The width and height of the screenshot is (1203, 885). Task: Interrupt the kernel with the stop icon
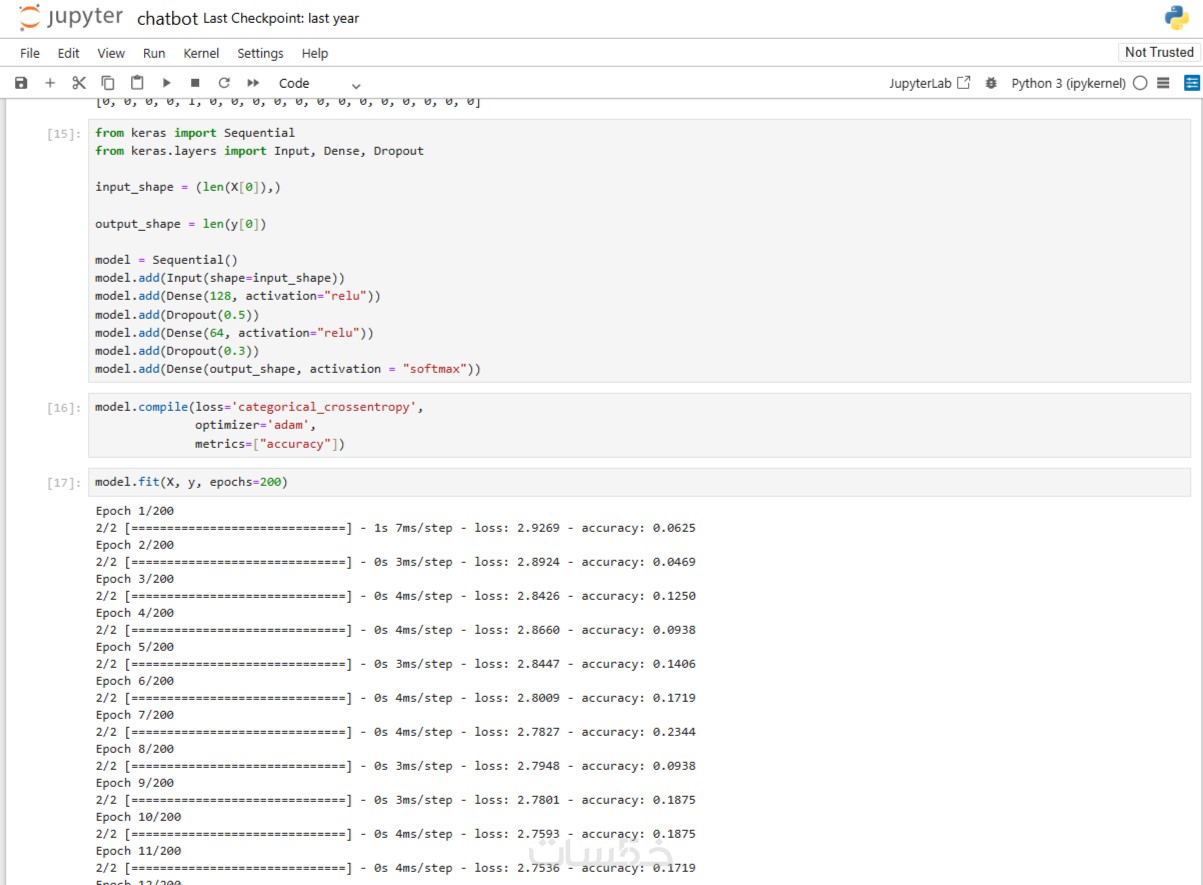[195, 83]
